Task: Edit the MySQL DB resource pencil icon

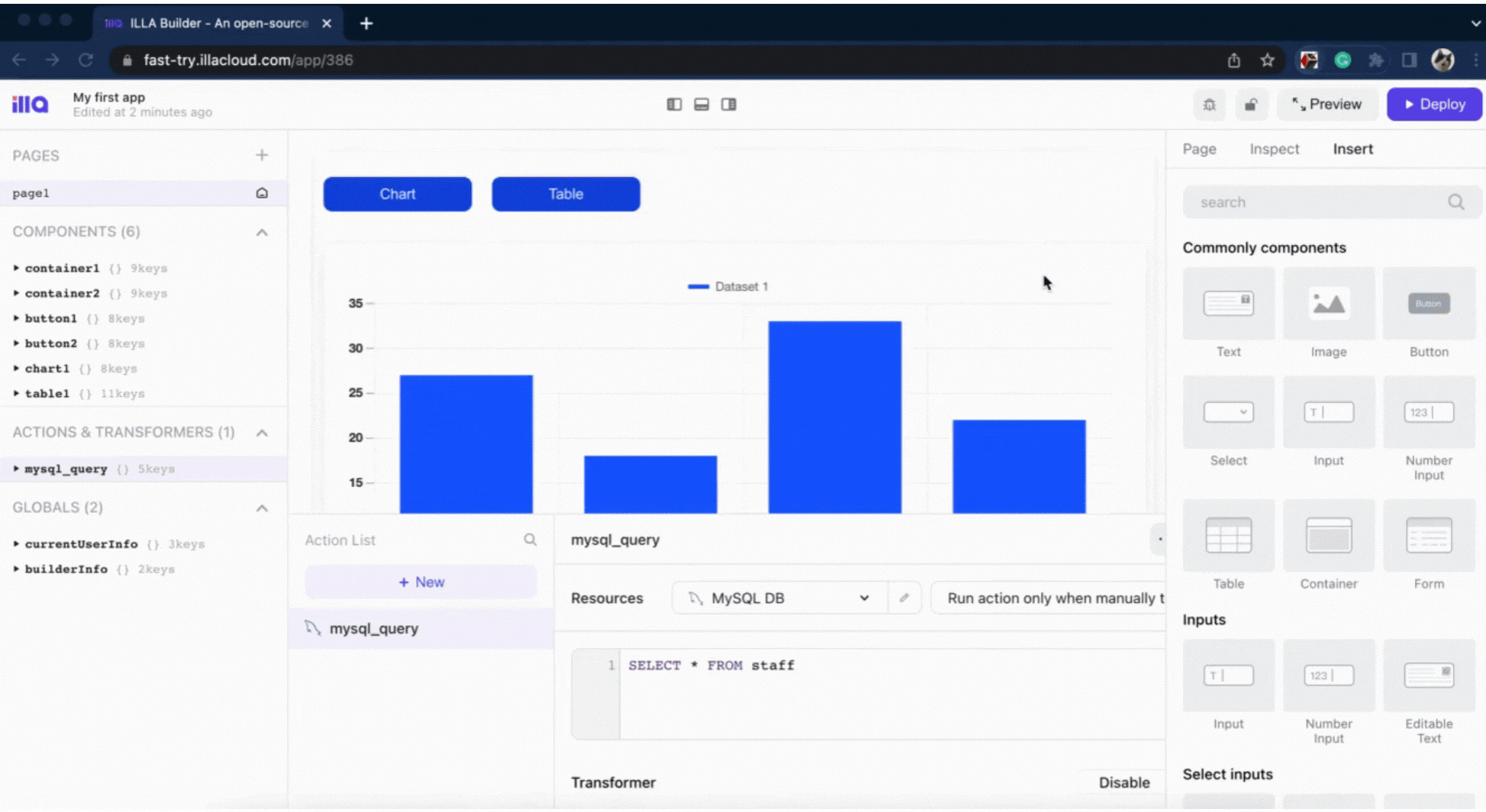Action: [x=904, y=598]
